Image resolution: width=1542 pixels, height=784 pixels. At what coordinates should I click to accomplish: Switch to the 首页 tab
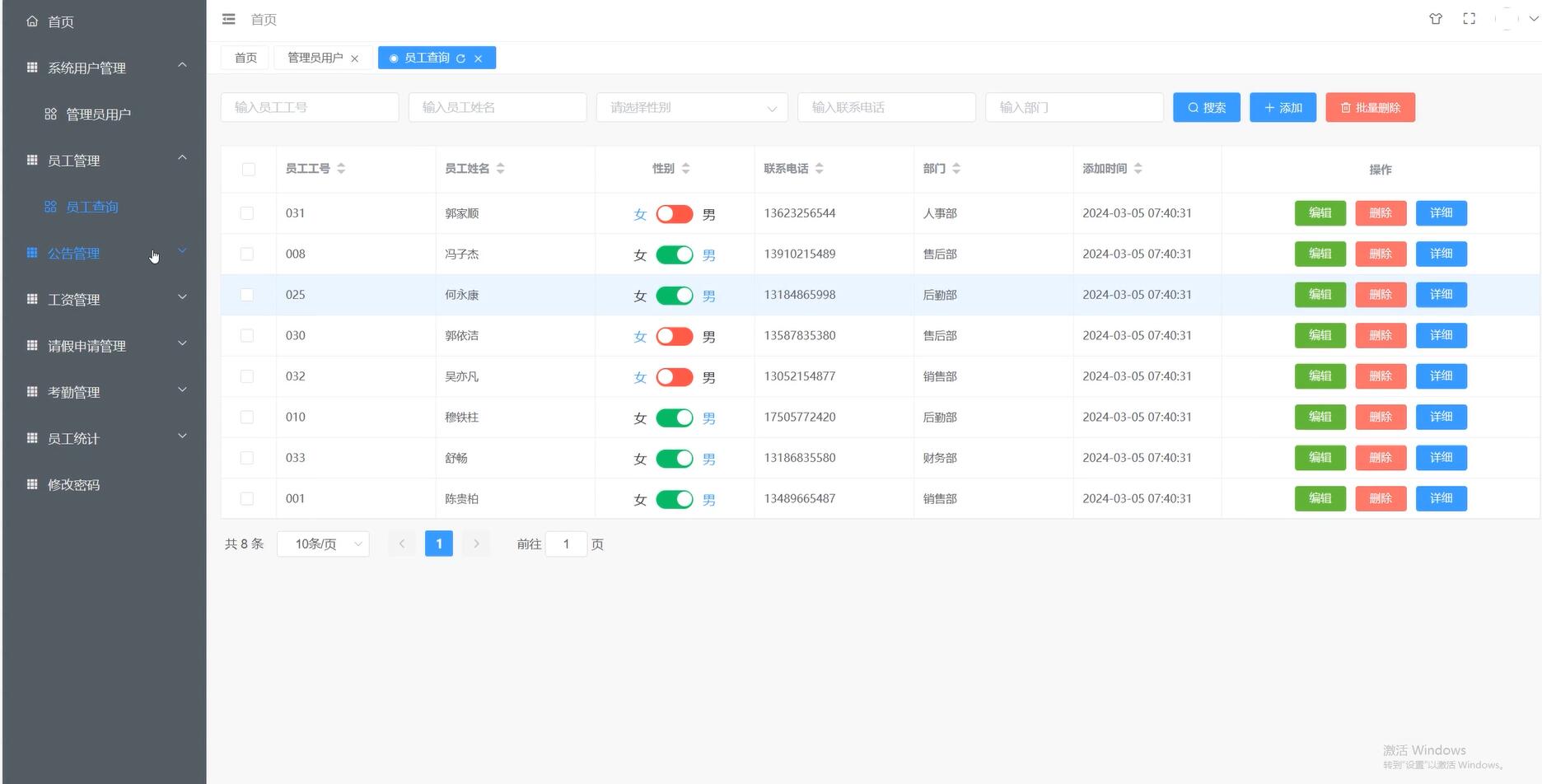point(245,58)
